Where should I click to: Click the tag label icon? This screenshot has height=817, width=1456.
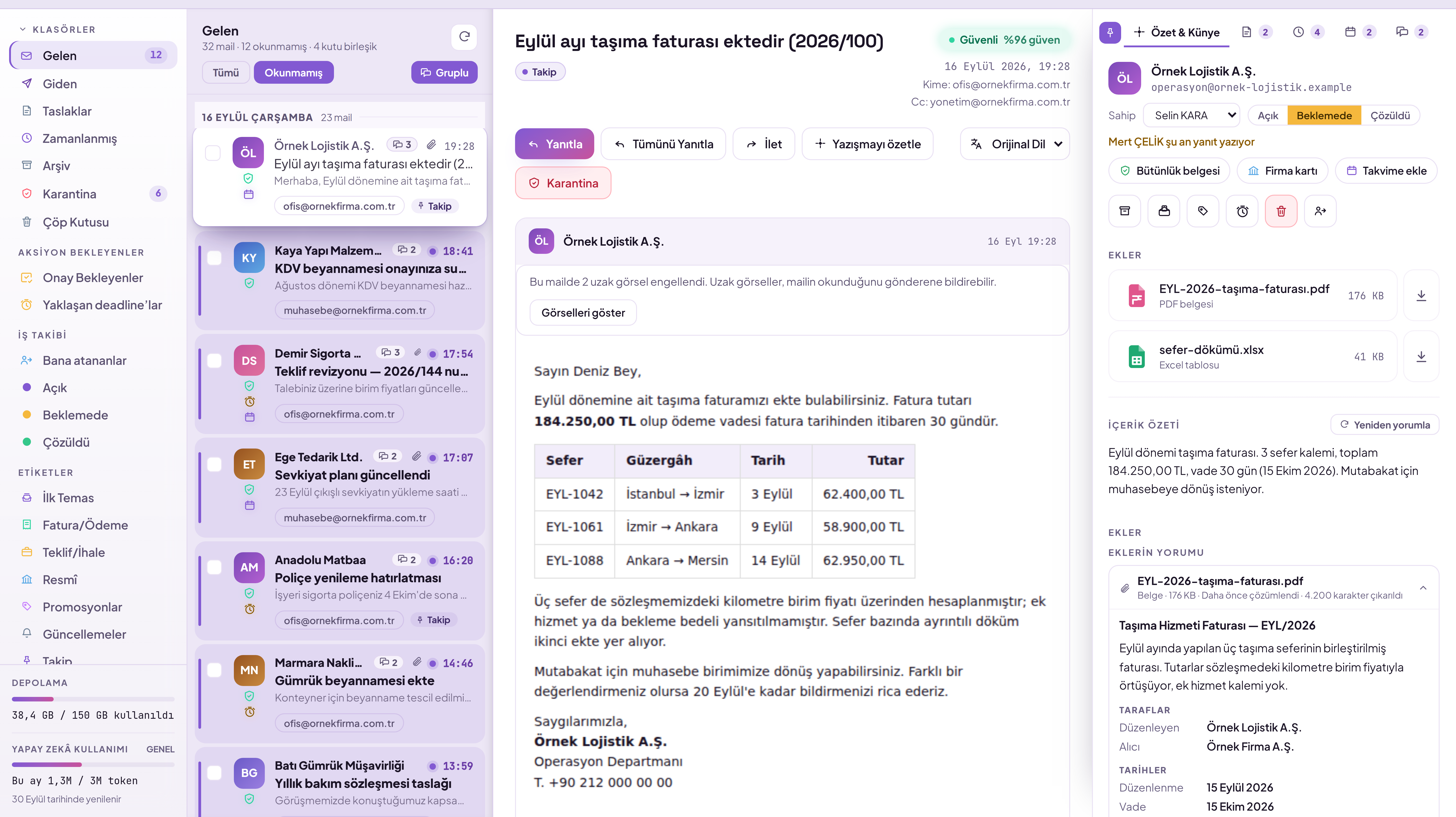pyautogui.click(x=1203, y=211)
